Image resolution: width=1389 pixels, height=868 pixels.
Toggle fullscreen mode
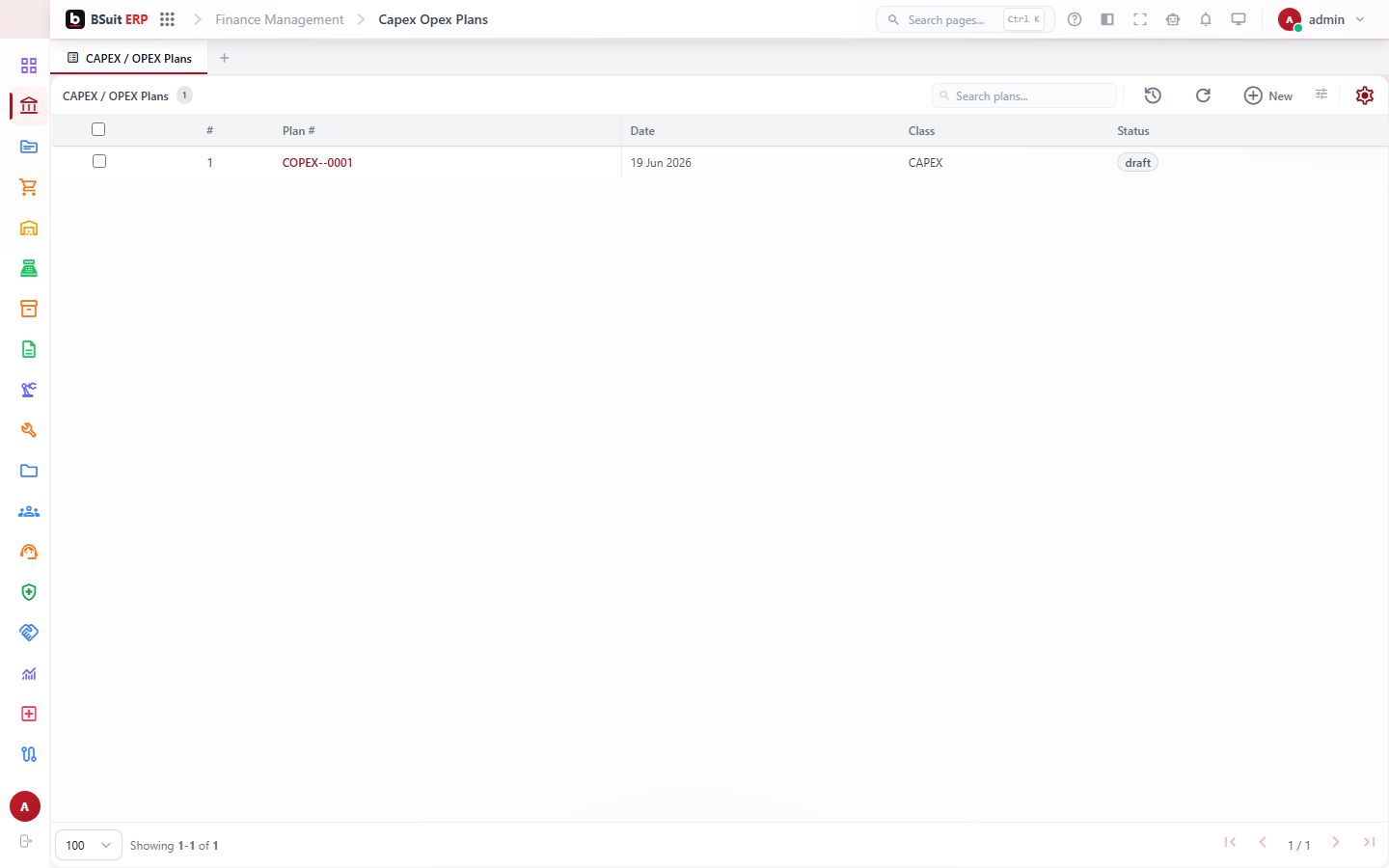pyautogui.click(x=1140, y=19)
